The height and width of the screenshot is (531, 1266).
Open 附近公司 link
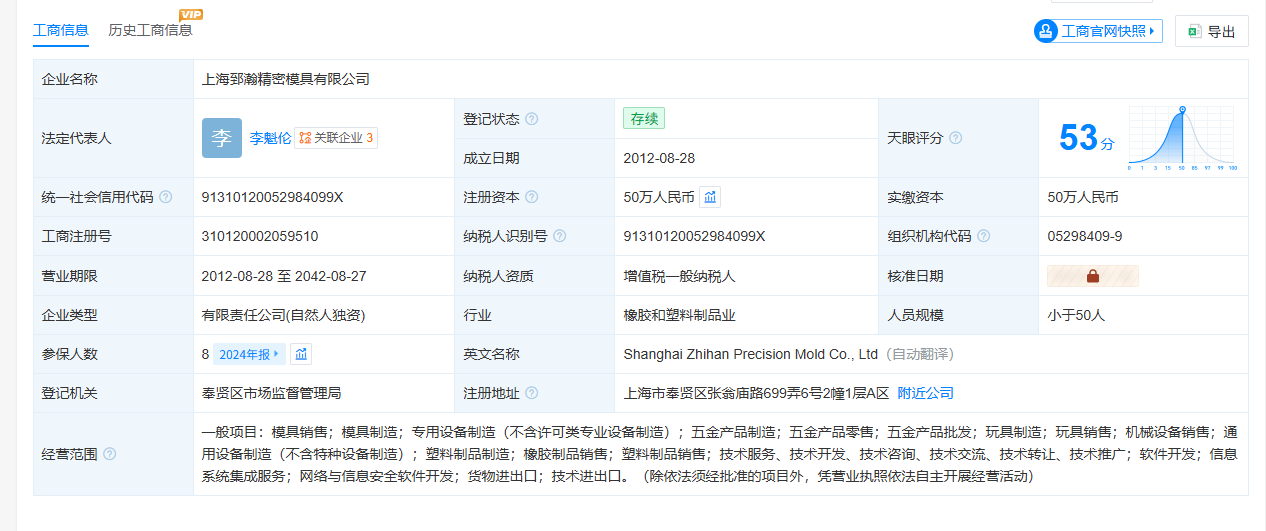coord(925,393)
